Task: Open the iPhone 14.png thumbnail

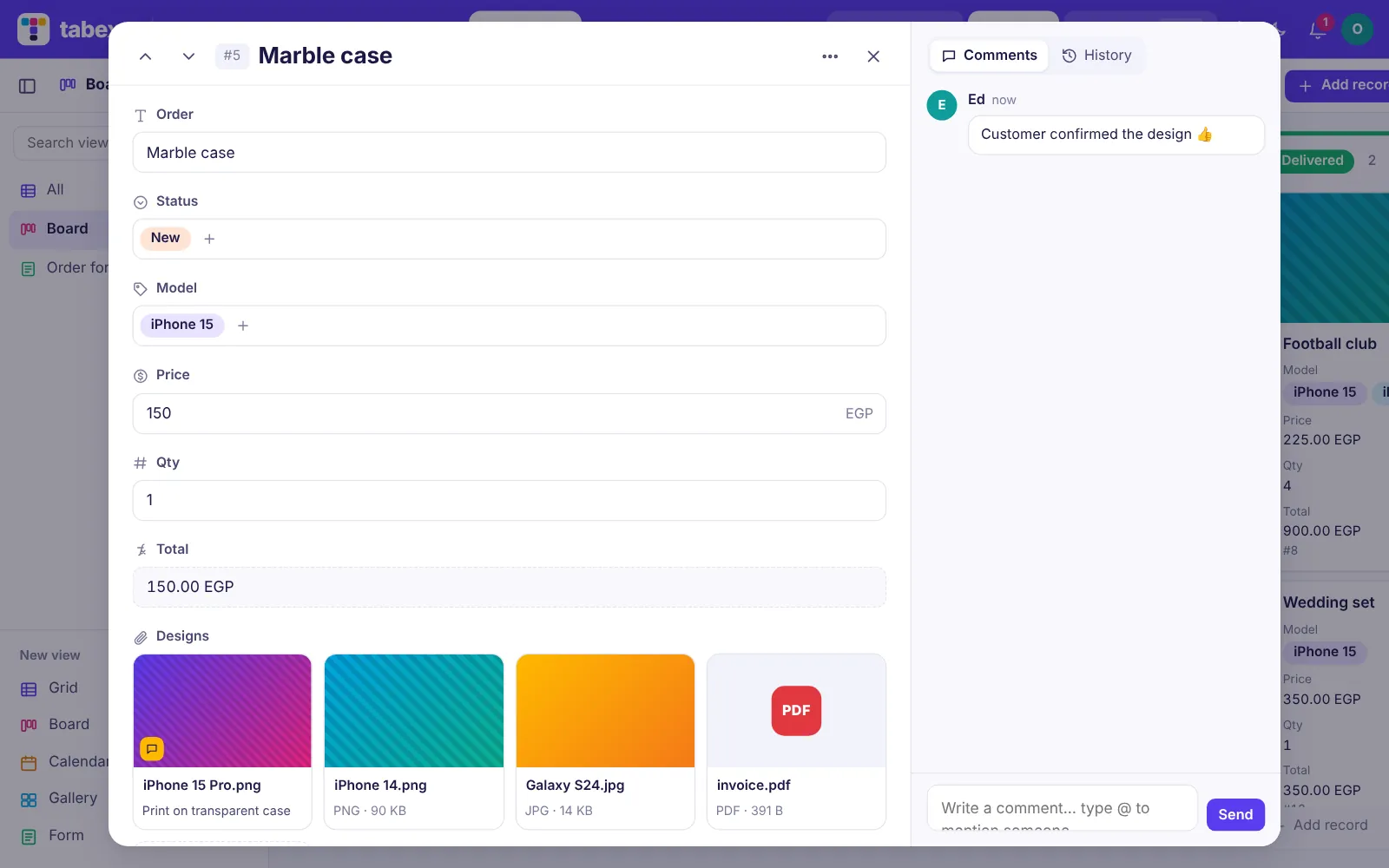Action: (x=414, y=711)
